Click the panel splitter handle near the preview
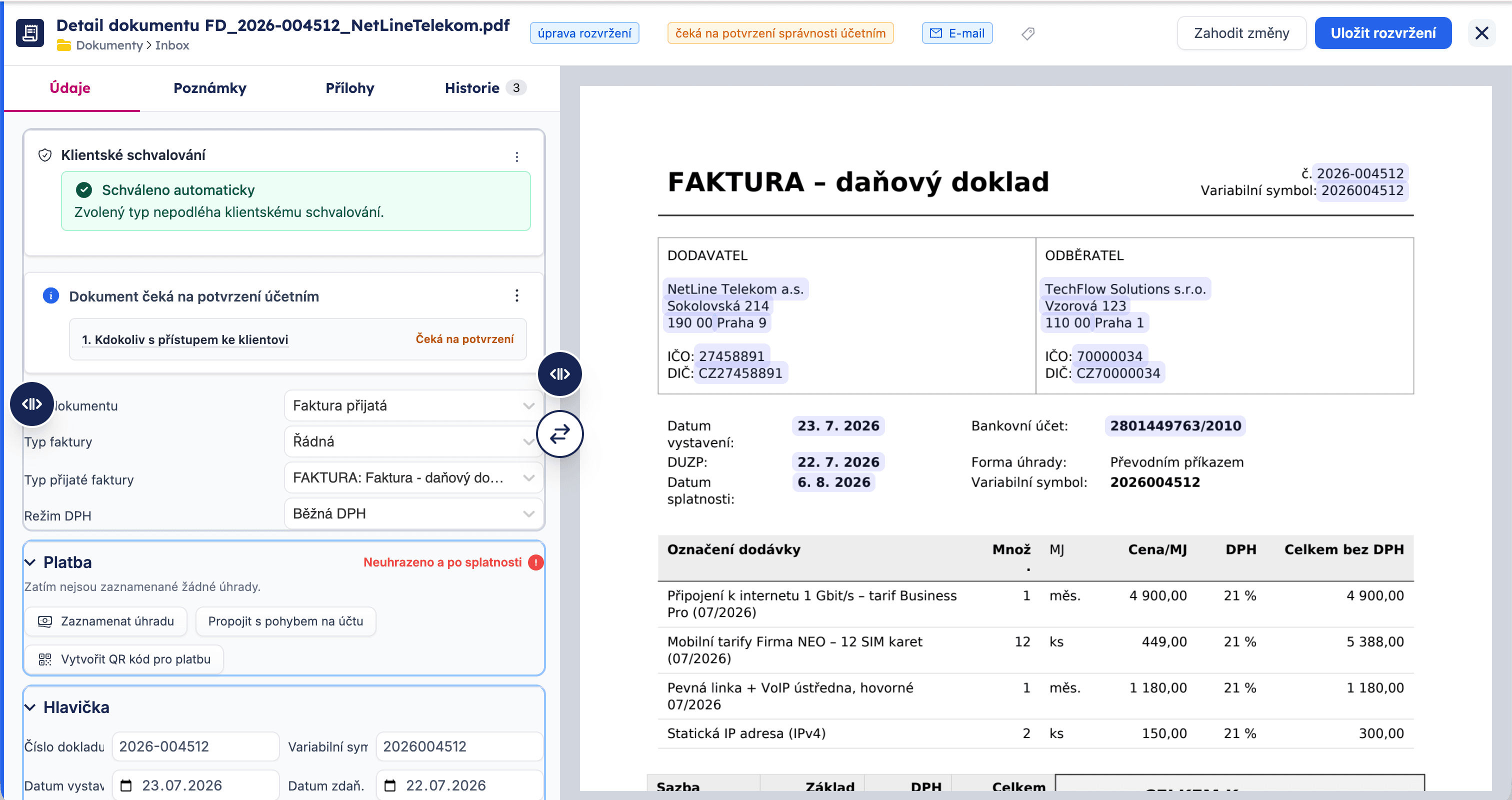The height and width of the screenshot is (800, 1512). click(559, 374)
